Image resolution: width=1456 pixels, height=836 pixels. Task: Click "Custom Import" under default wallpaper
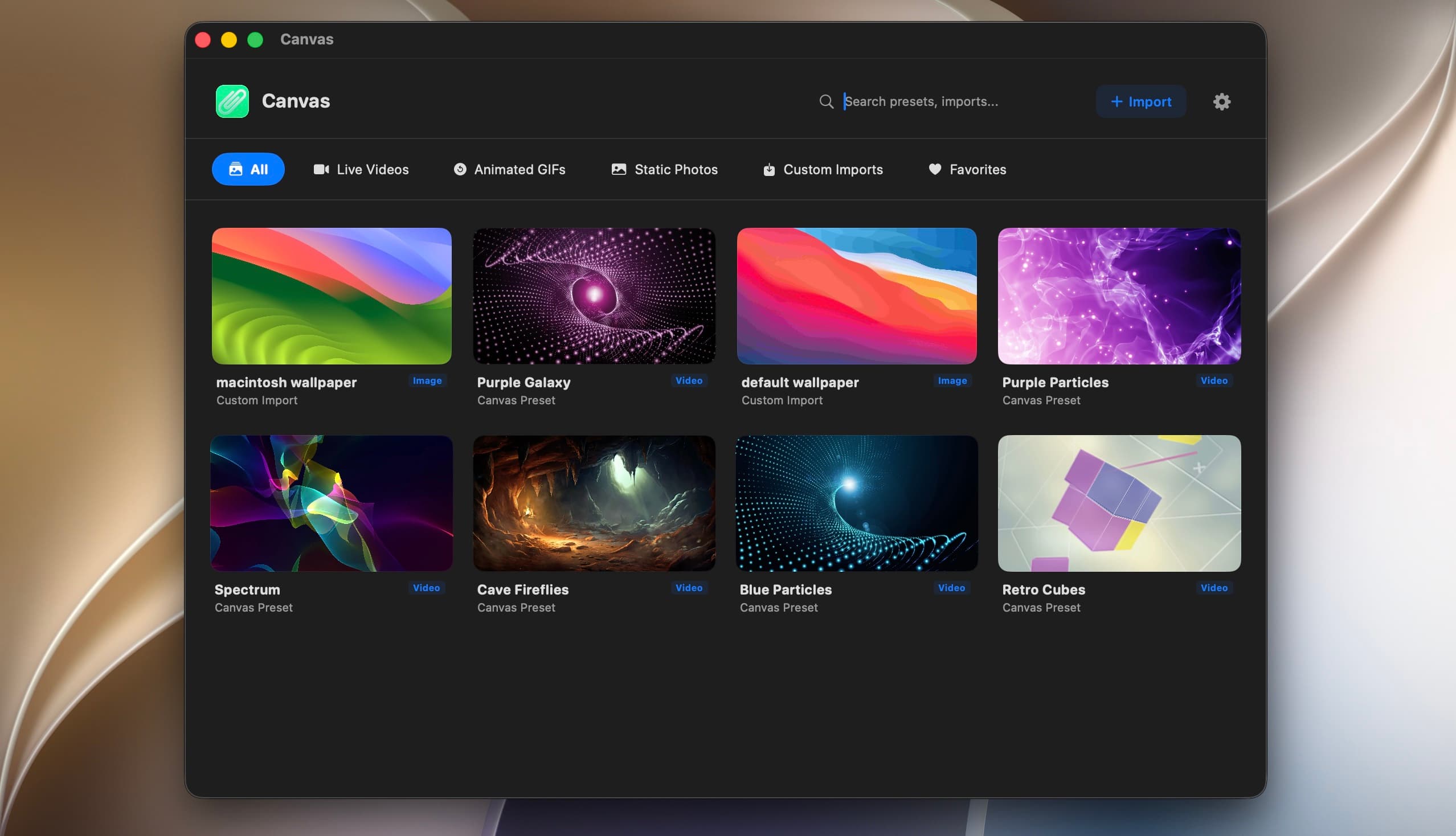point(782,400)
